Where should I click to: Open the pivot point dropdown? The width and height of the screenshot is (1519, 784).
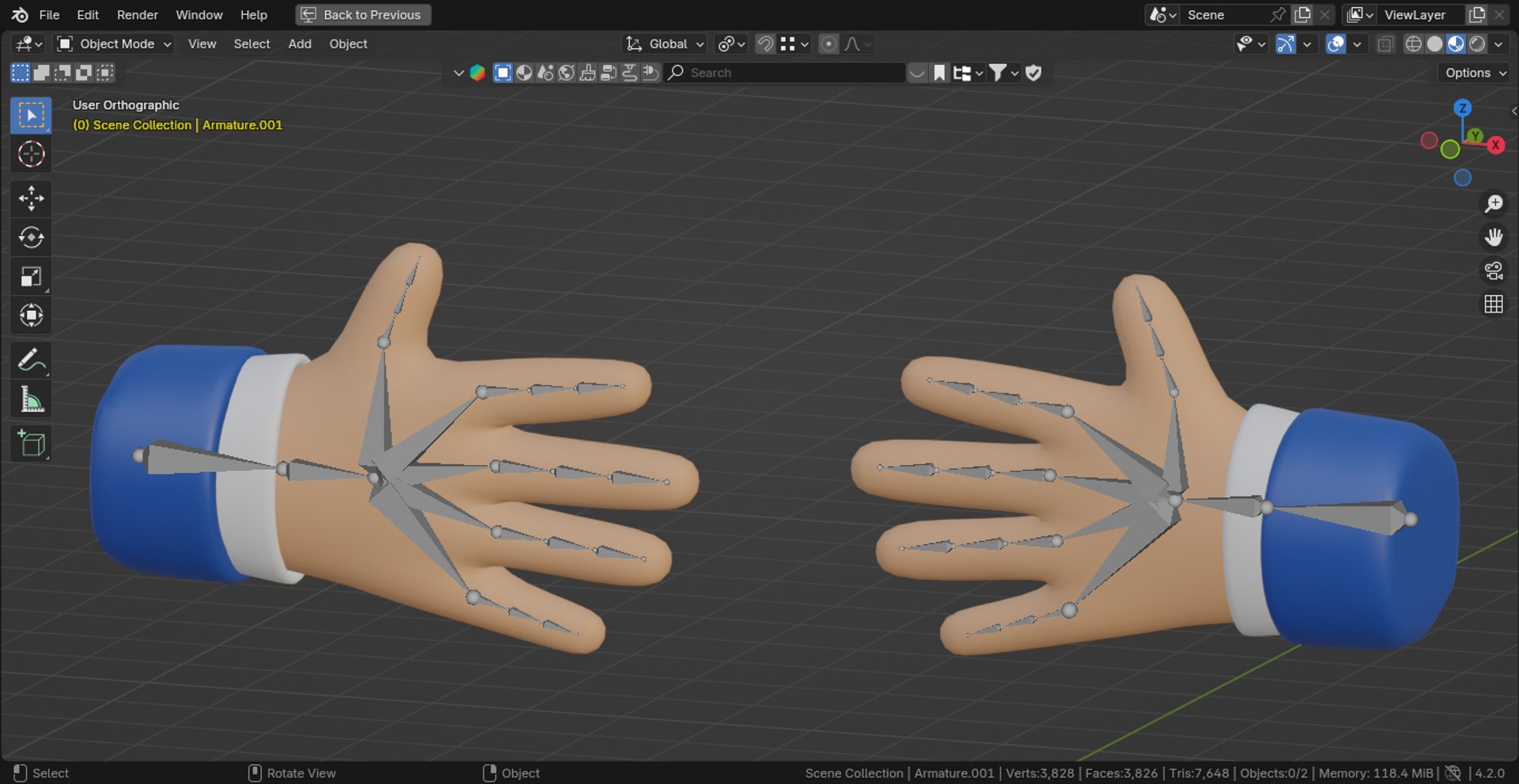click(x=730, y=44)
